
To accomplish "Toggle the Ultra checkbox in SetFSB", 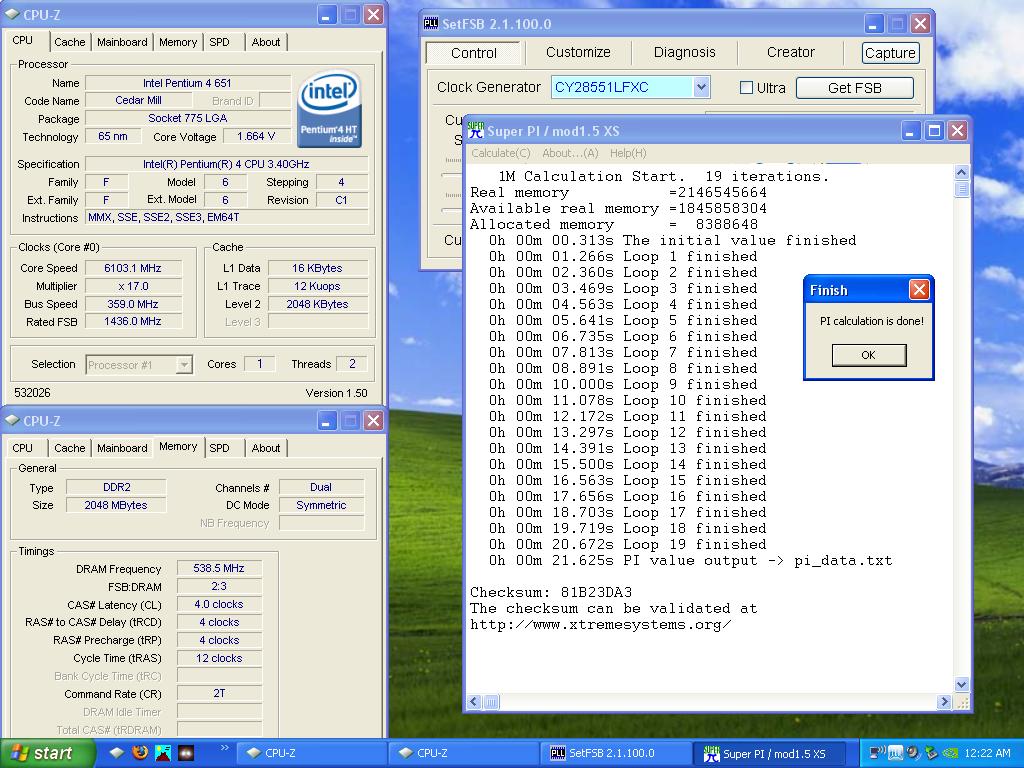I will pos(746,88).
